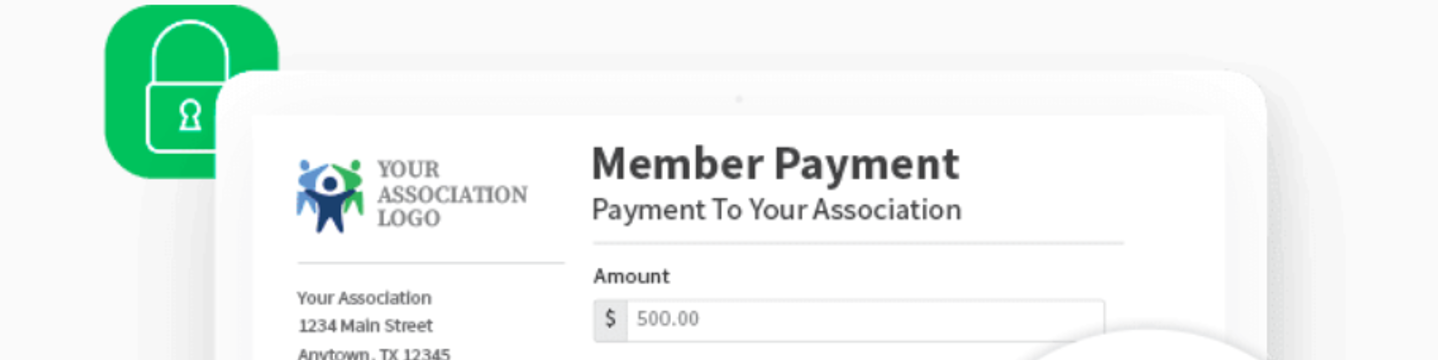
Task: Click the divider line below the subtitle
Action: point(858,243)
